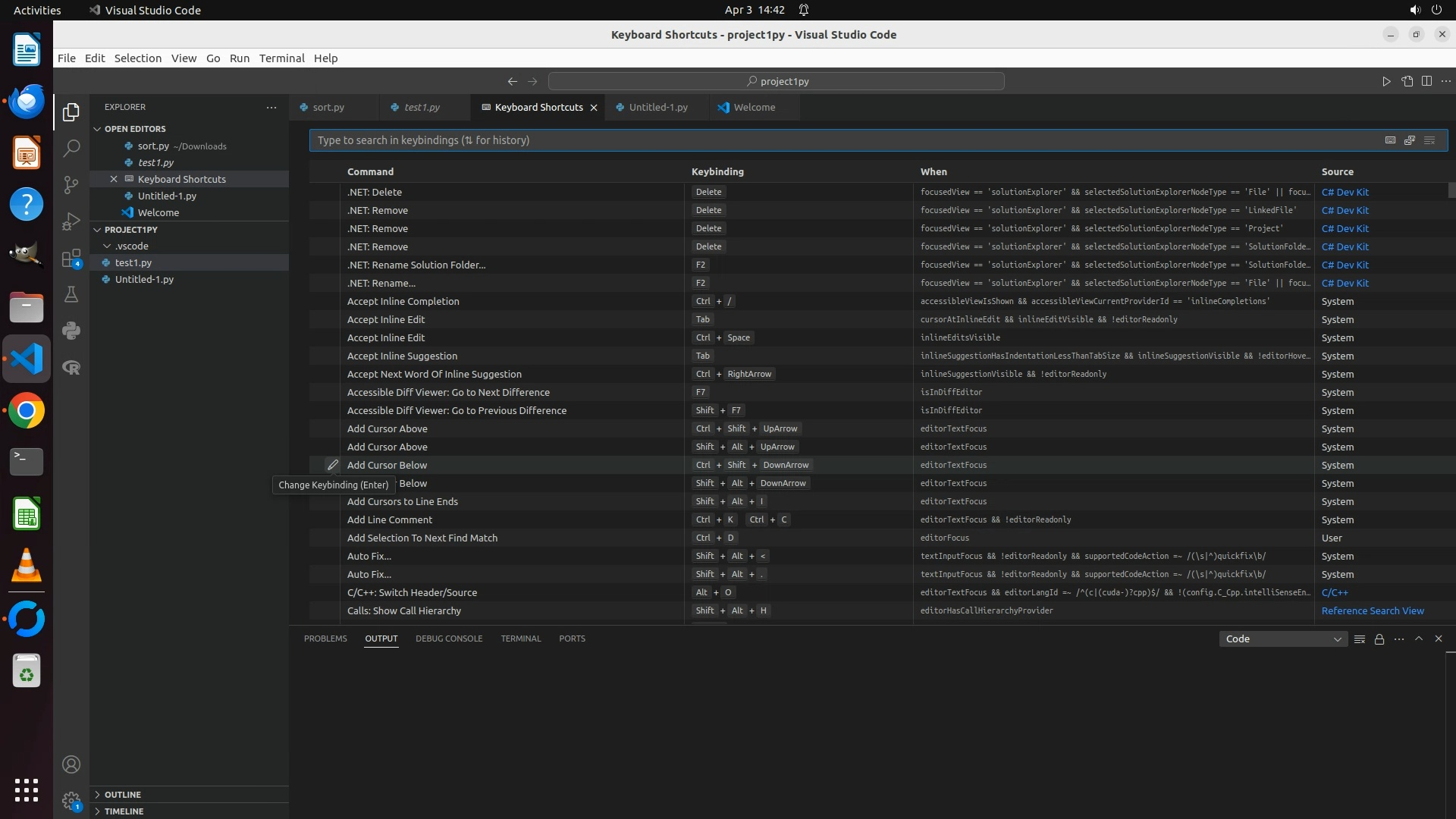Open the Code output channel dropdown
1456x819 pixels.
click(1282, 639)
